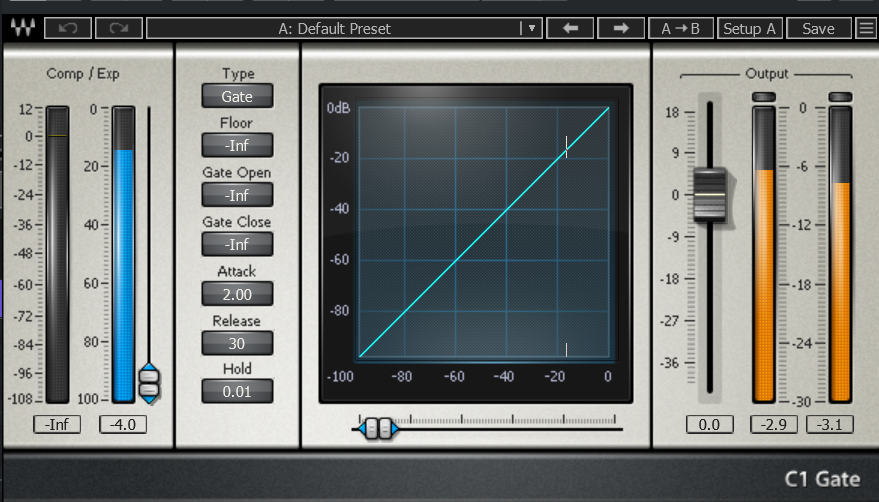879x502 pixels.
Task: Load next preset with right arrow
Action: pyautogui.click(x=621, y=28)
